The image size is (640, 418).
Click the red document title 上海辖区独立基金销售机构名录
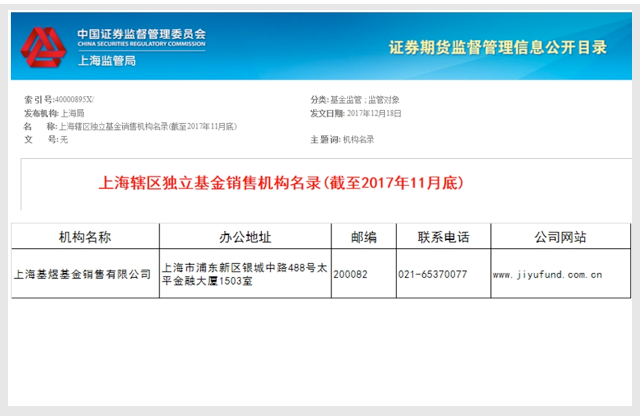[x=281, y=182]
